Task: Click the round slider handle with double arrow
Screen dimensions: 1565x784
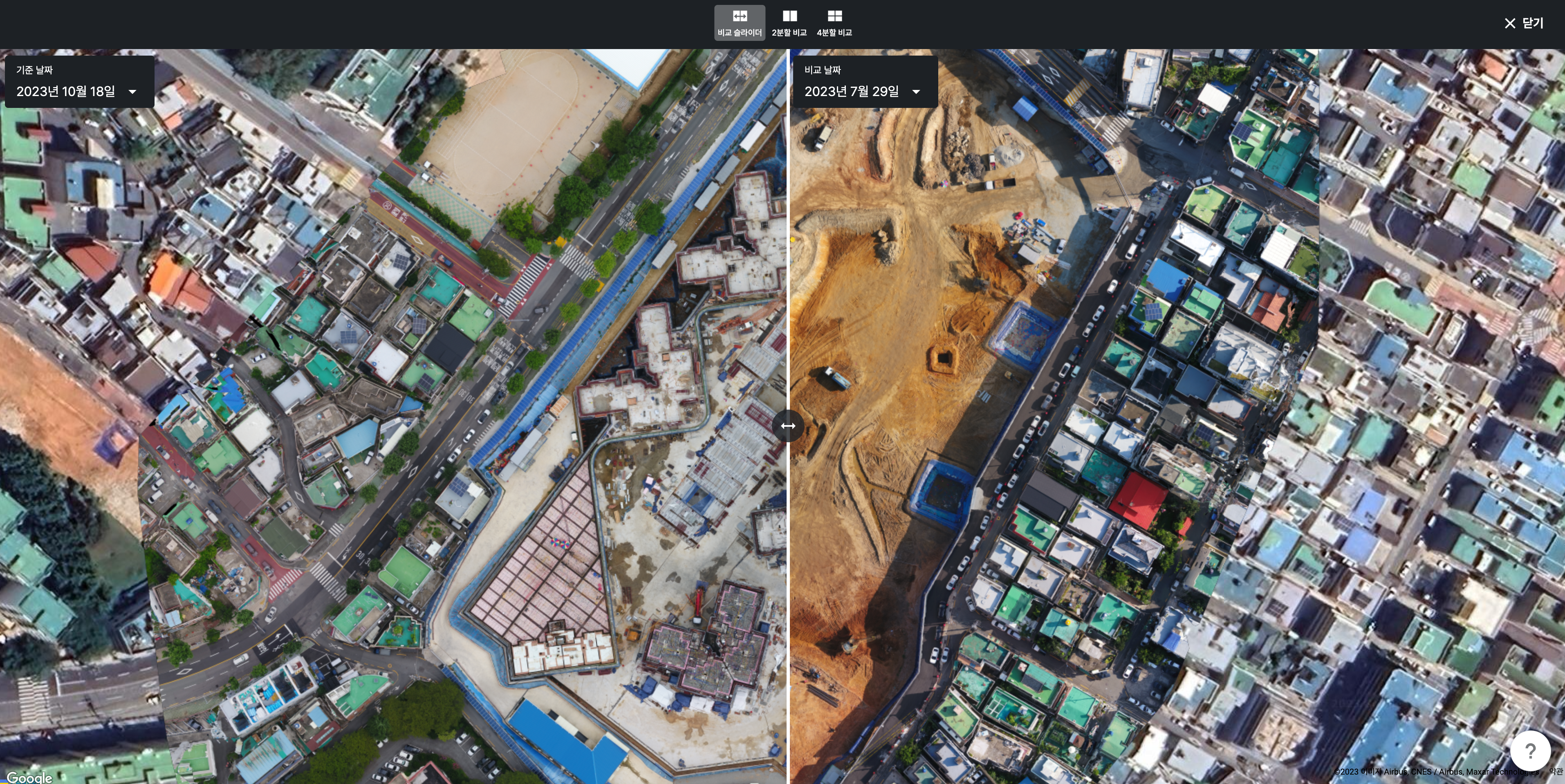Action: coord(788,426)
